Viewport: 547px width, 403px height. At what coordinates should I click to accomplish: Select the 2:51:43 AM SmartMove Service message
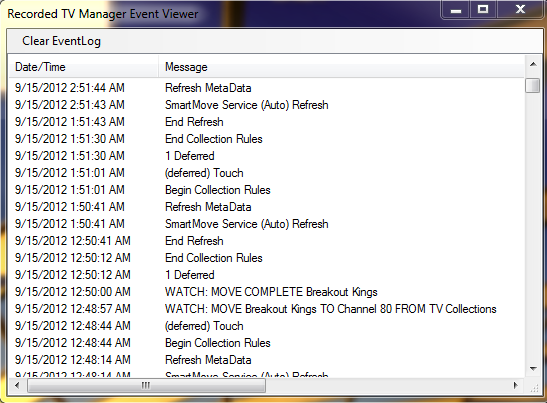(x=247, y=105)
